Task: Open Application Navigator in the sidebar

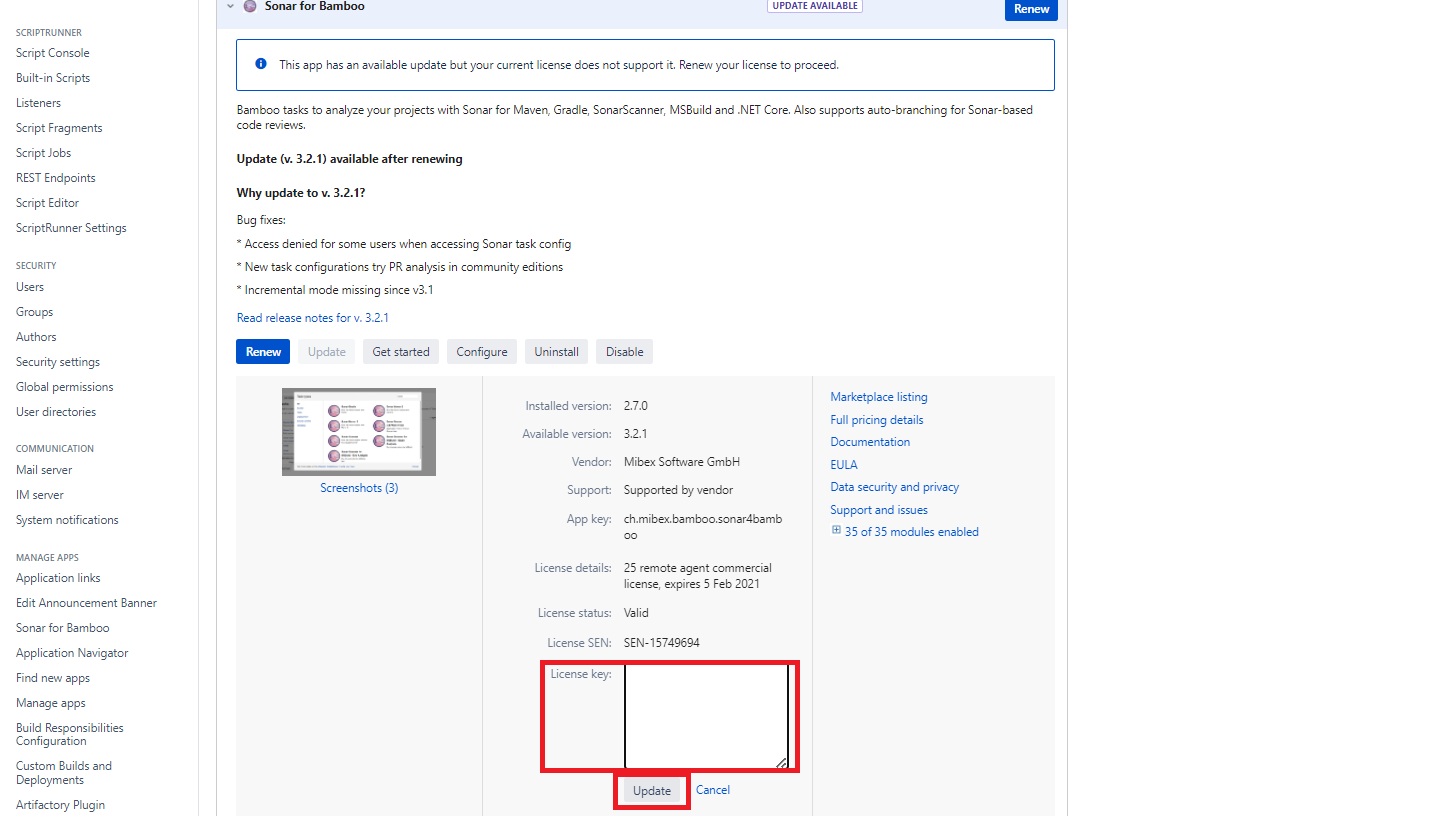Action: coord(72,653)
